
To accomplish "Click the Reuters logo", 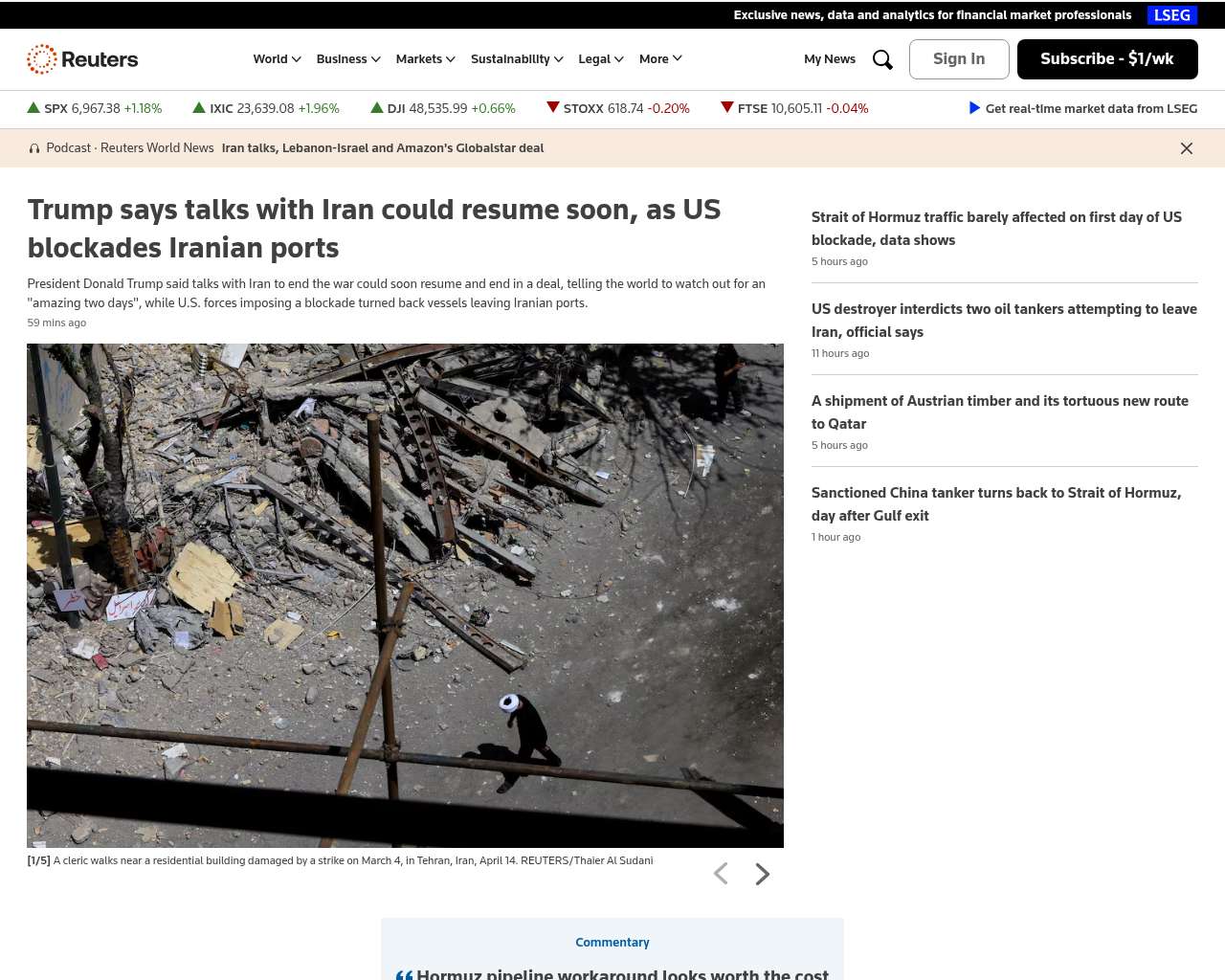I will [x=82, y=59].
